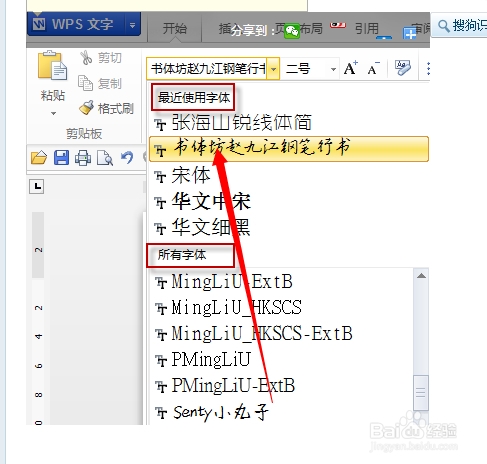Click the font list scrollbar thumb
The image size is (487, 464).
[421, 392]
